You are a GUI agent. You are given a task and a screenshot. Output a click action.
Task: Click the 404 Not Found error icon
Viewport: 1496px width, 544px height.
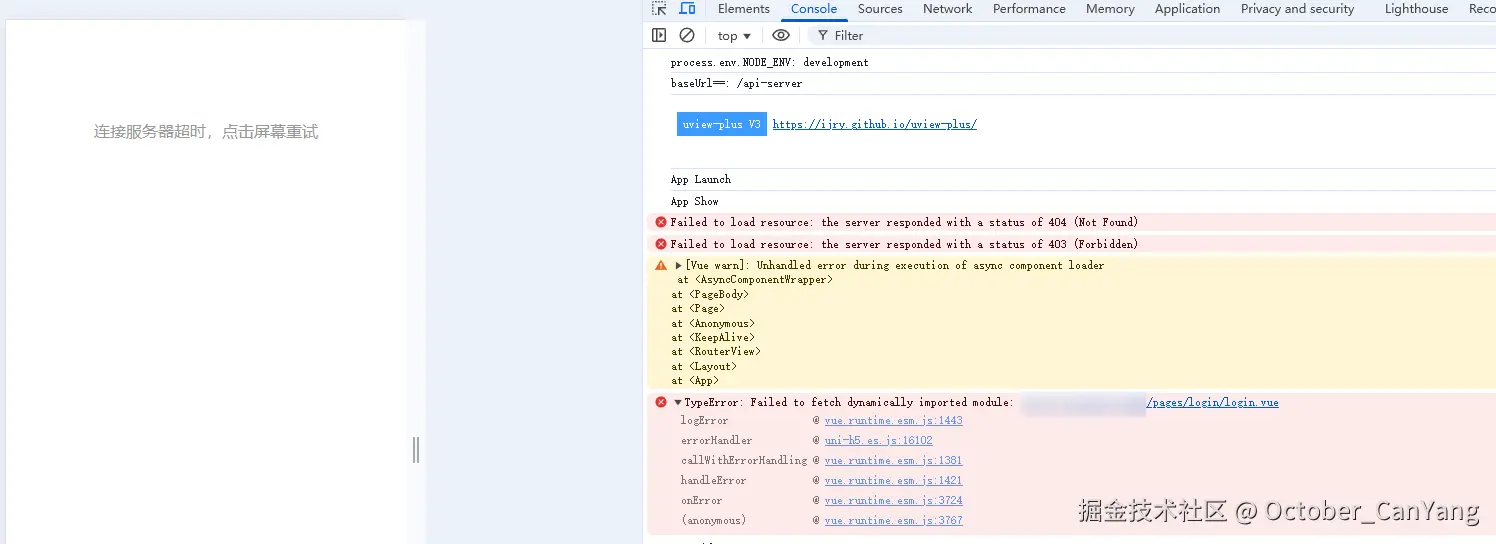[660, 222]
